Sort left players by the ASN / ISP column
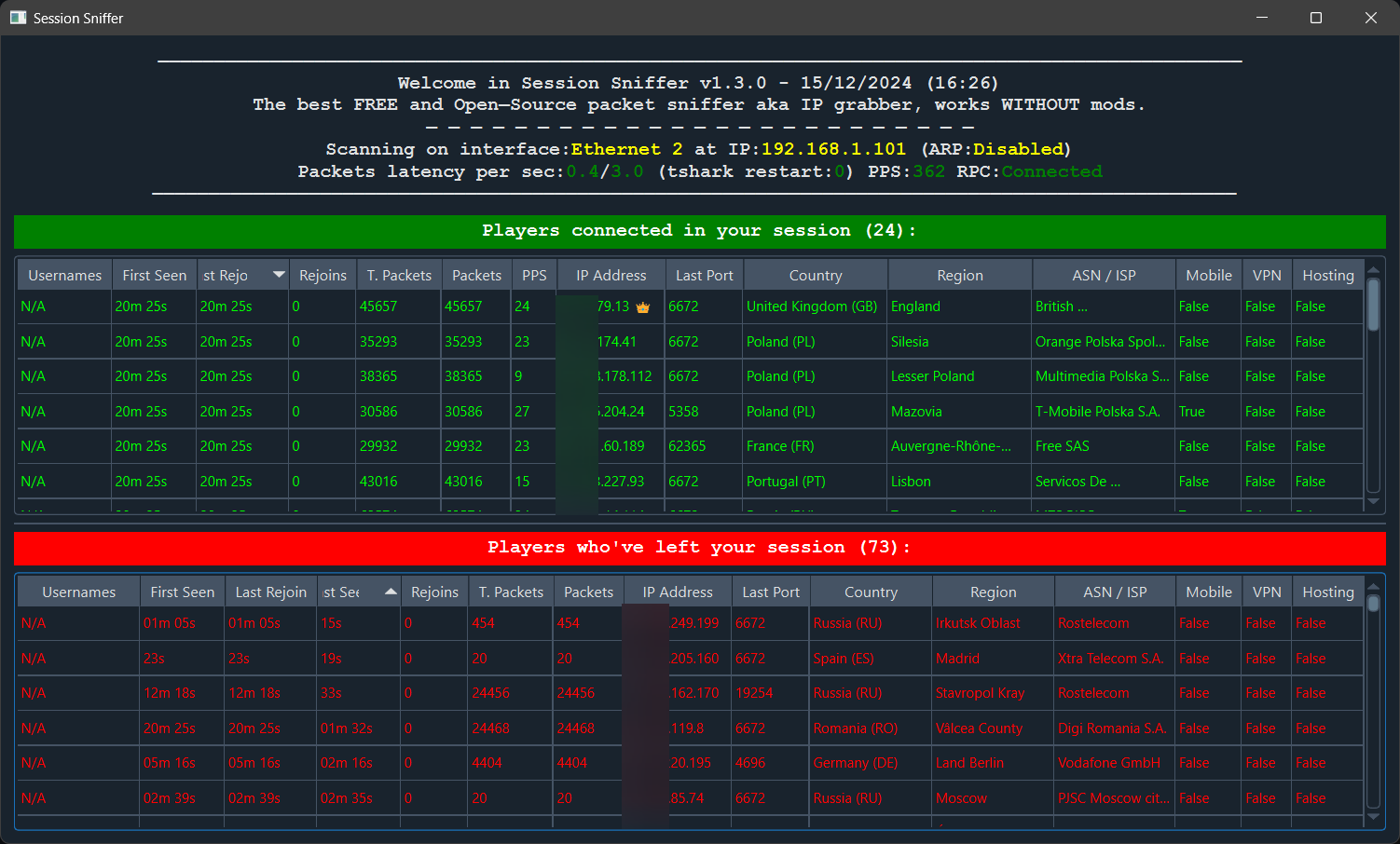Viewport: 1400px width, 844px height. point(1114,591)
